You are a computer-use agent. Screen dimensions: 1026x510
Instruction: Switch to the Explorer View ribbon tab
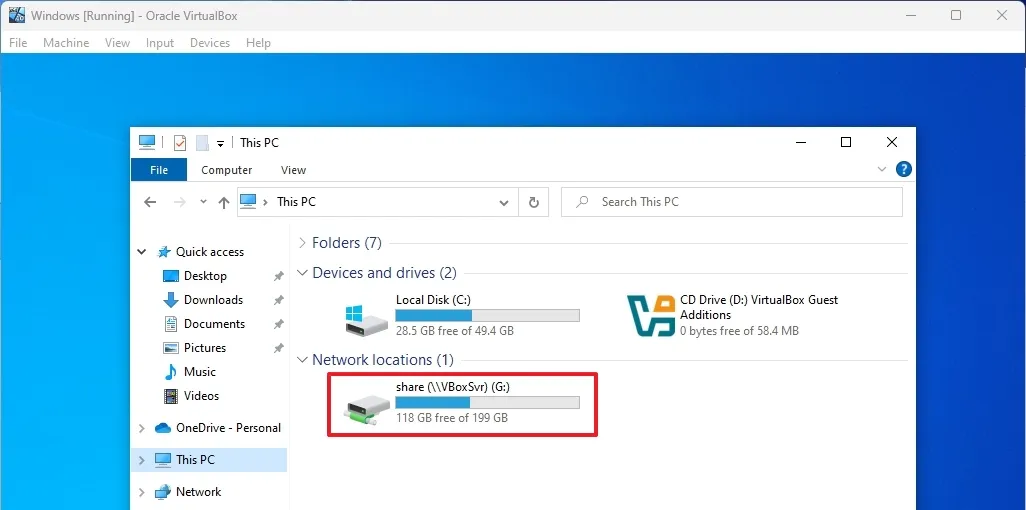point(293,170)
